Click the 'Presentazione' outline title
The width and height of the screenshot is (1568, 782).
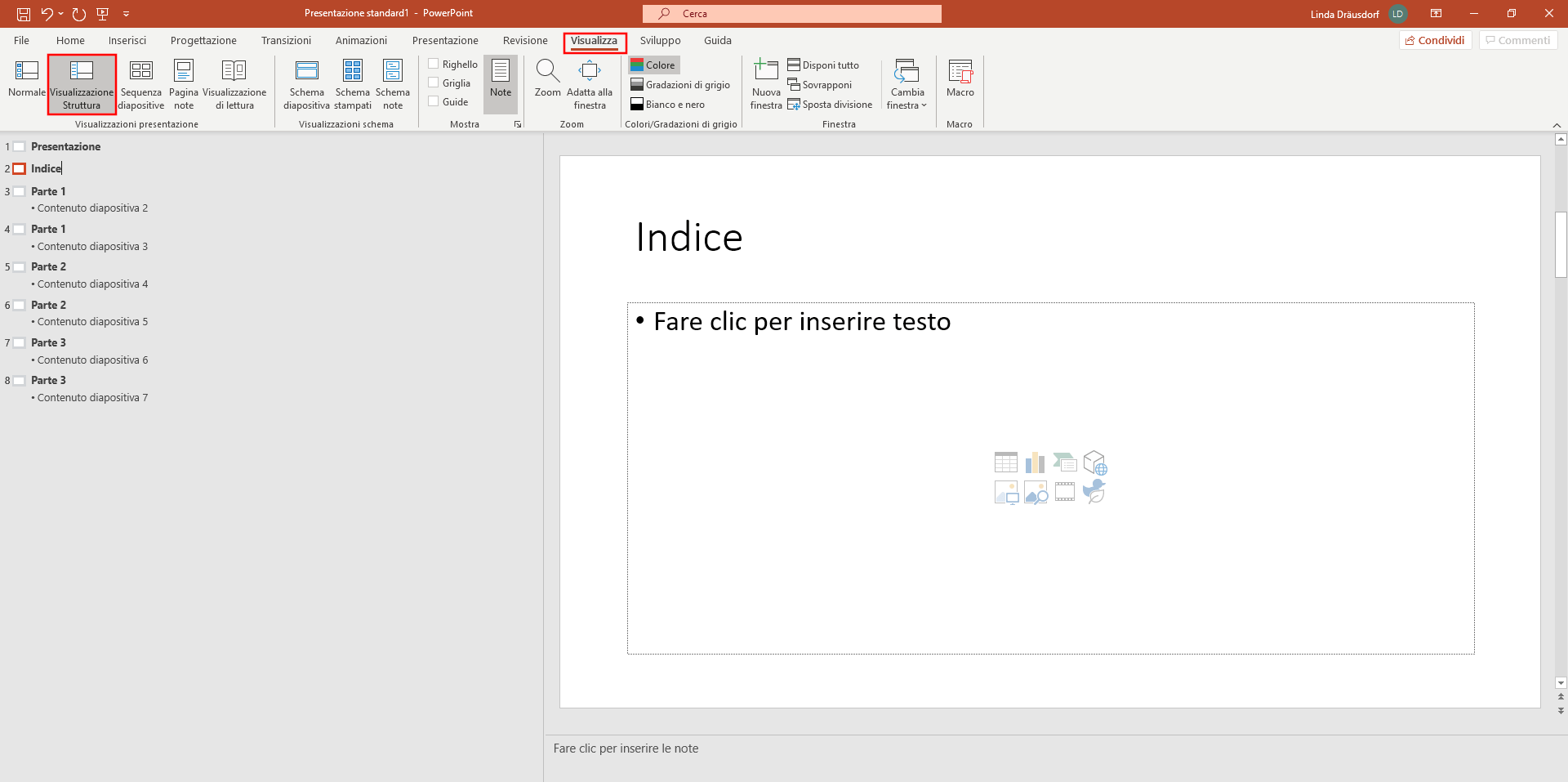66,147
